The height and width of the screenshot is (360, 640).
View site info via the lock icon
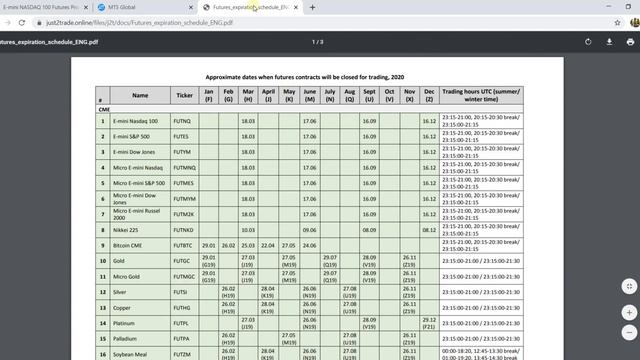pyautogui.click(x=39, y=23)
